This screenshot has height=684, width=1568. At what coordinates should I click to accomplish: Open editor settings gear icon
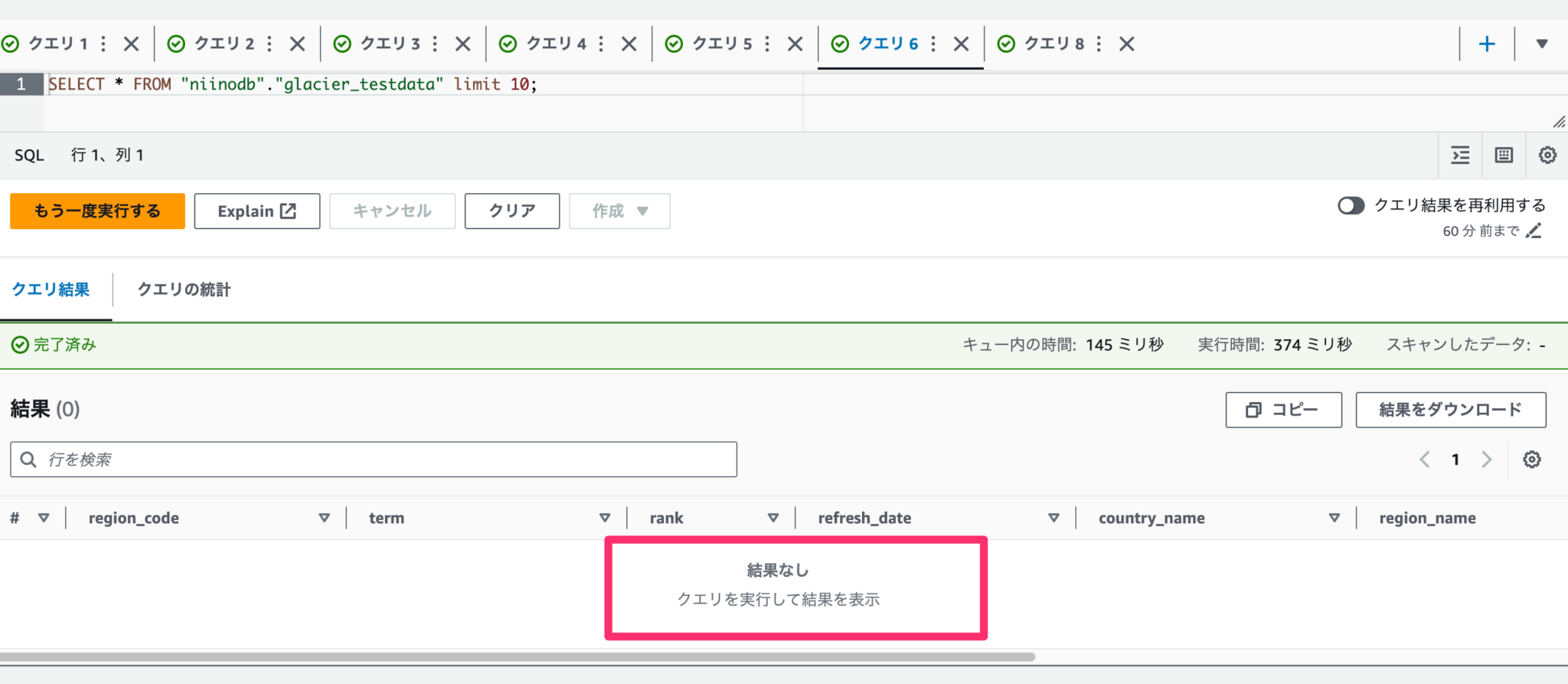tap(1547, 155)
